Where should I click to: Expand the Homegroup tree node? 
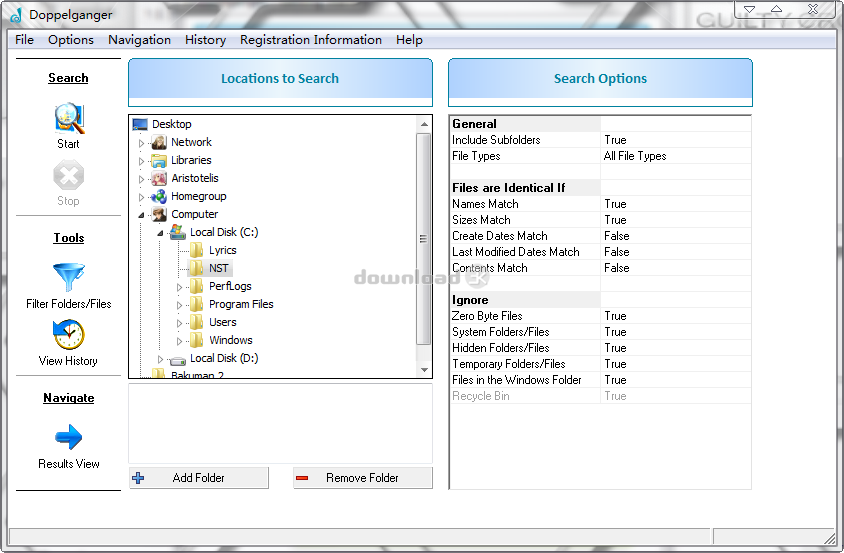[x=141, y=197]
